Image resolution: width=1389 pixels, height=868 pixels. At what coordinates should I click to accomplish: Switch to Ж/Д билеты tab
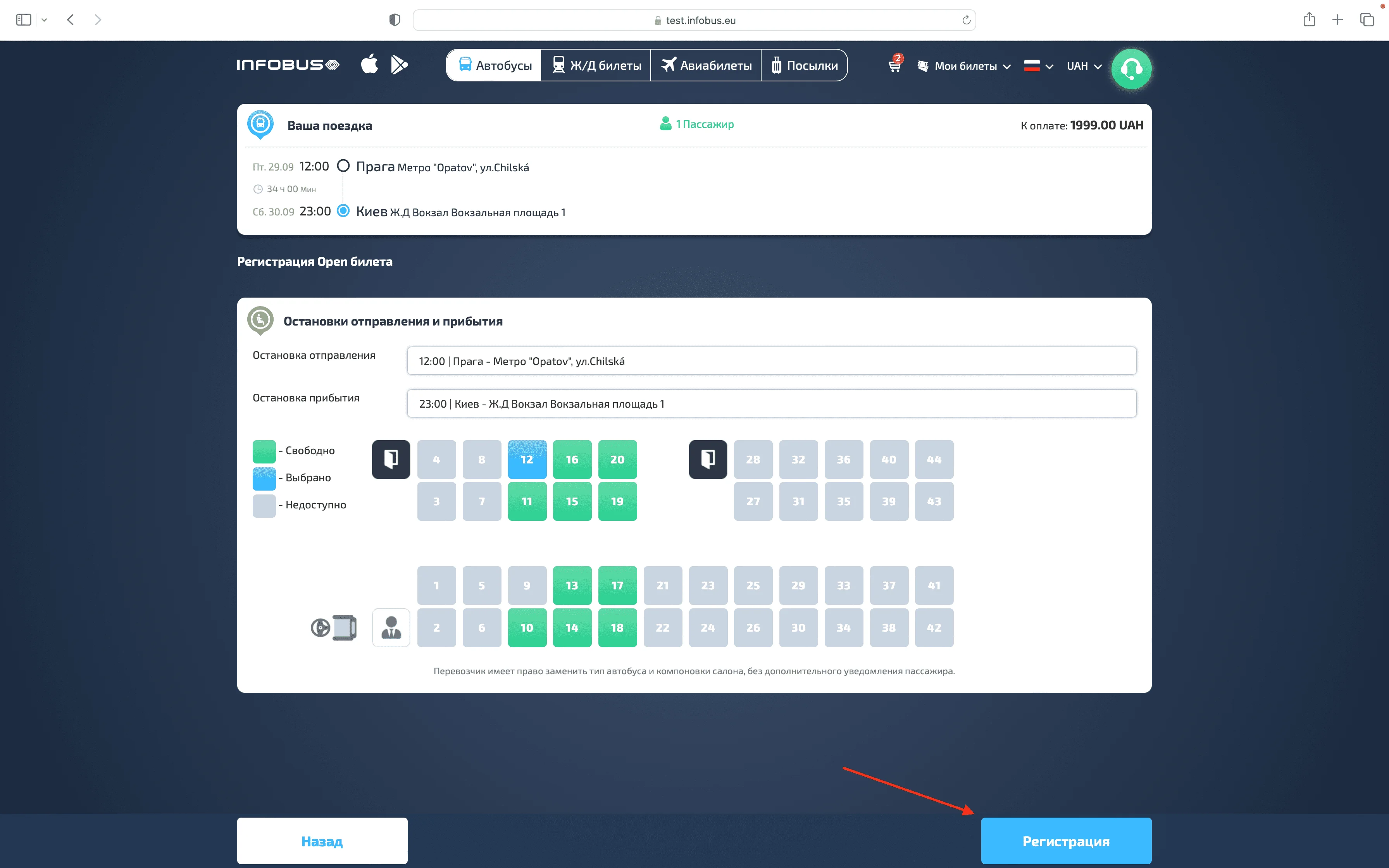[596, 65]
